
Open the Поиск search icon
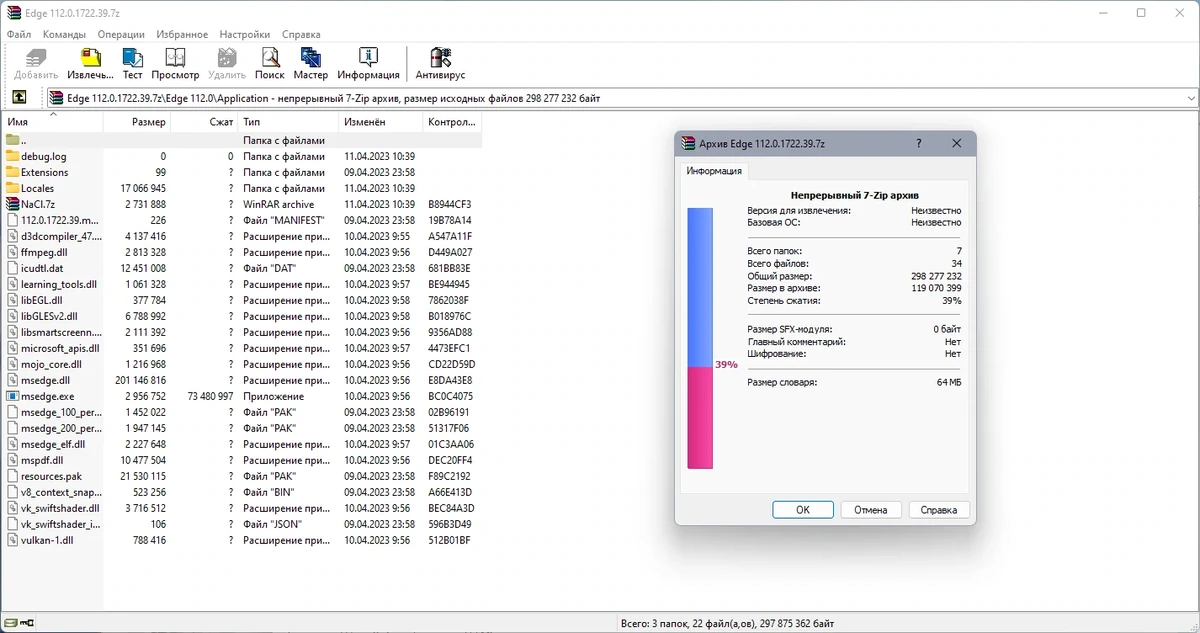tap(270, 57)
